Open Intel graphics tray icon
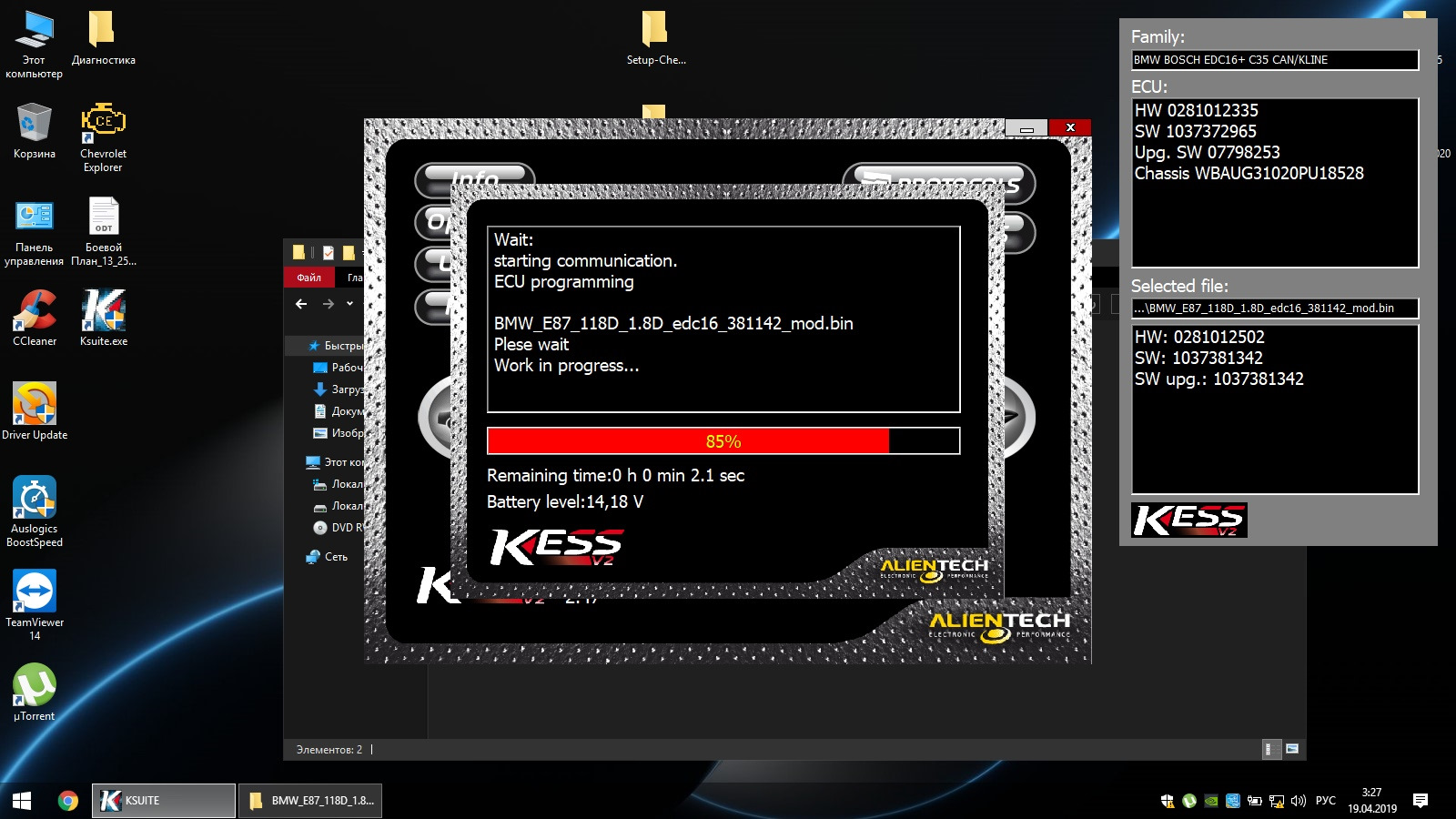The width and height of the screenshot is (1456, 819). tap(1233, 801)
